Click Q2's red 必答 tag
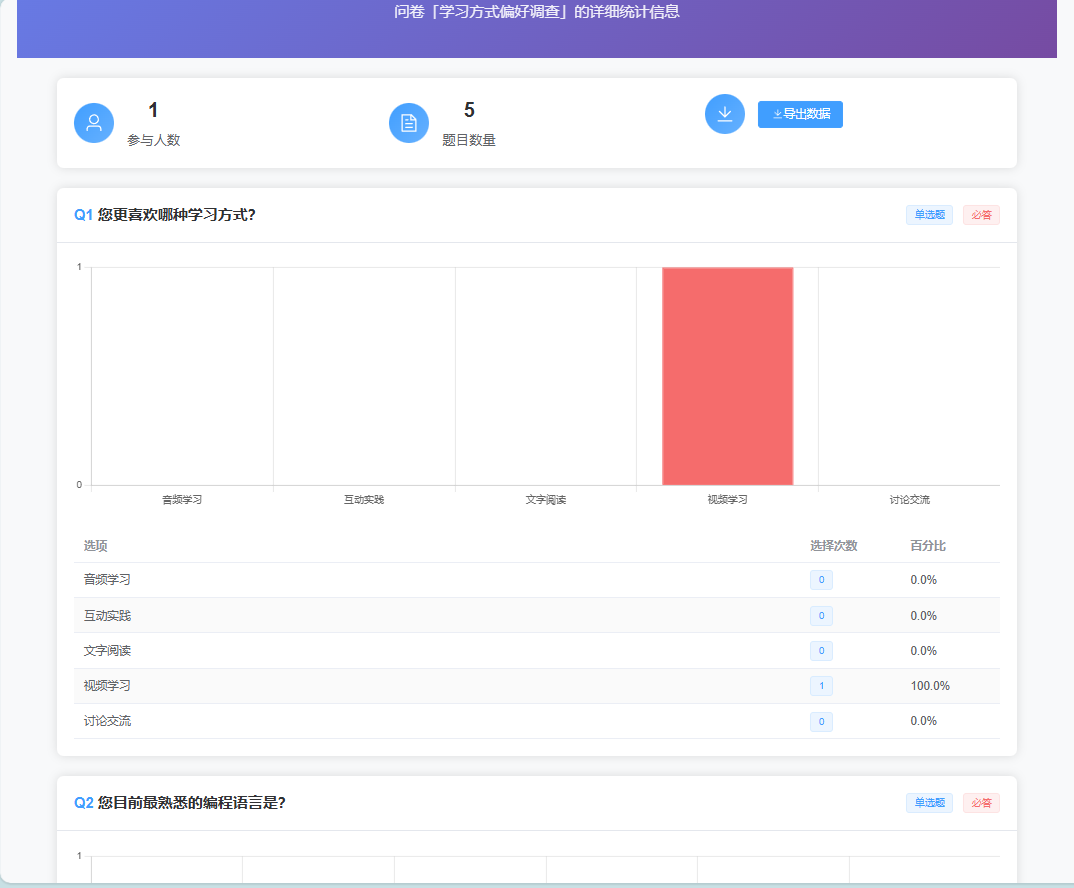The width and height of the screenshot is (1074, 888). pos(981,803)
